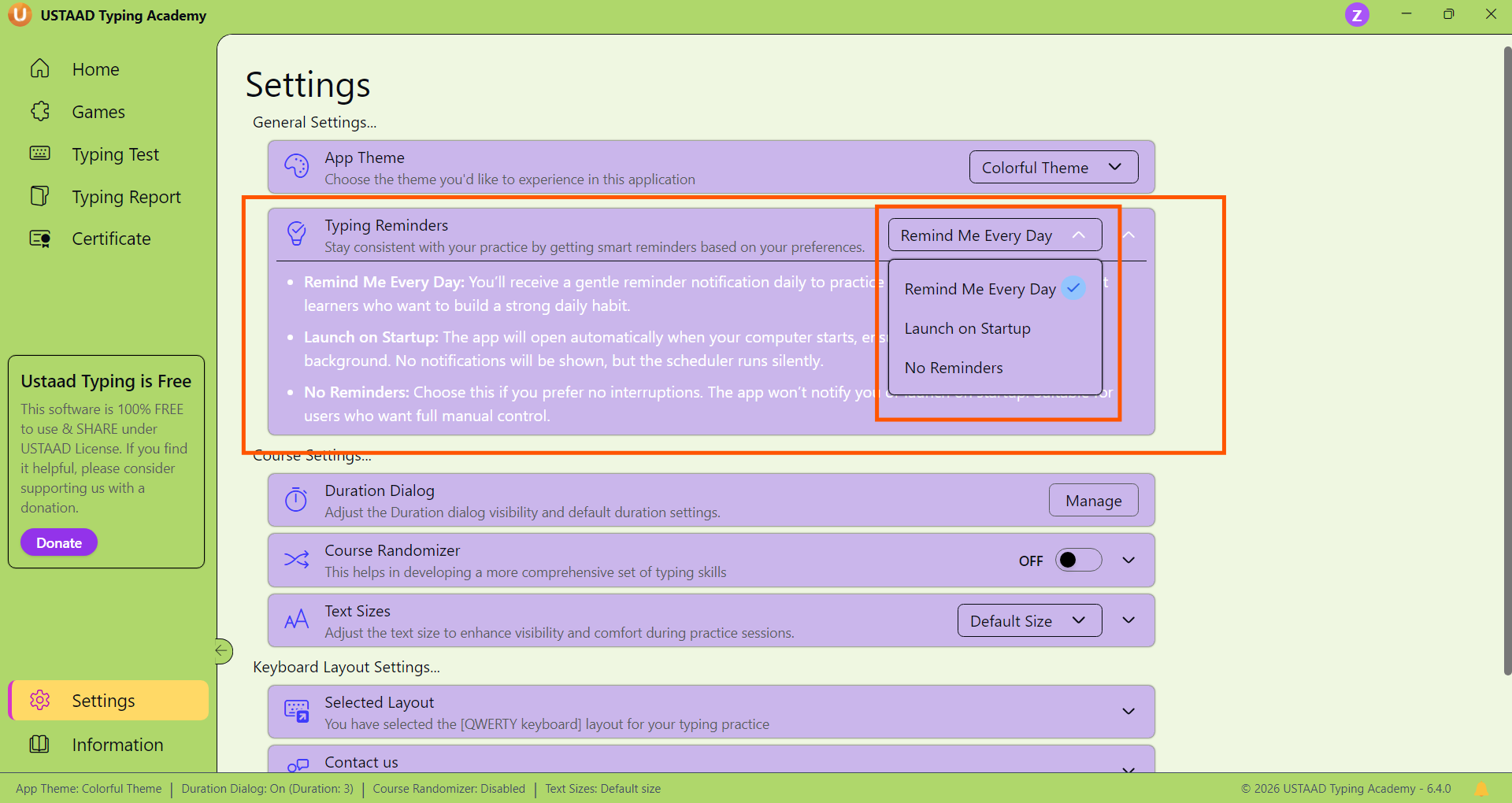Select Remind Me Every Day option

click(980, 289)
